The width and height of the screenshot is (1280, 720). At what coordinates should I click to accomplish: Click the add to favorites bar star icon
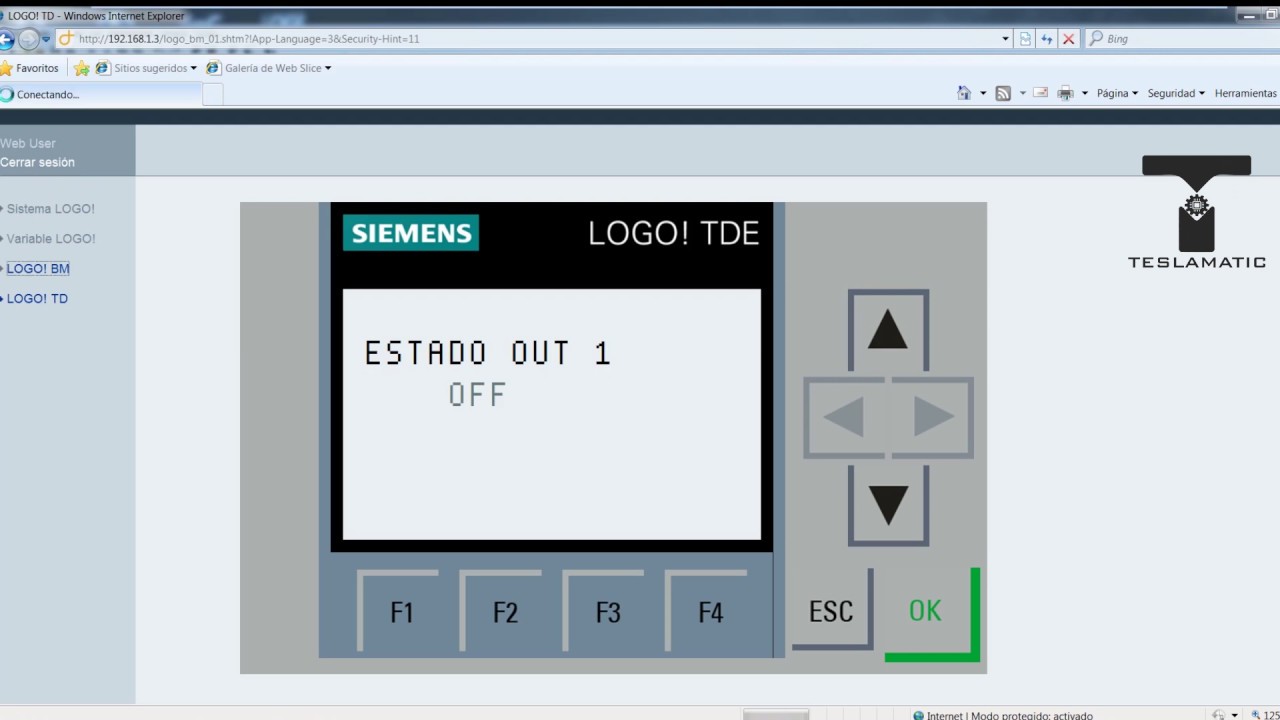pos(82,68)
